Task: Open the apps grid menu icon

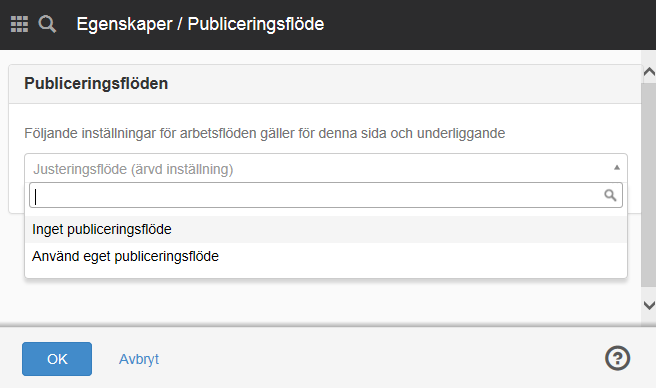Action: pos(19,24)
